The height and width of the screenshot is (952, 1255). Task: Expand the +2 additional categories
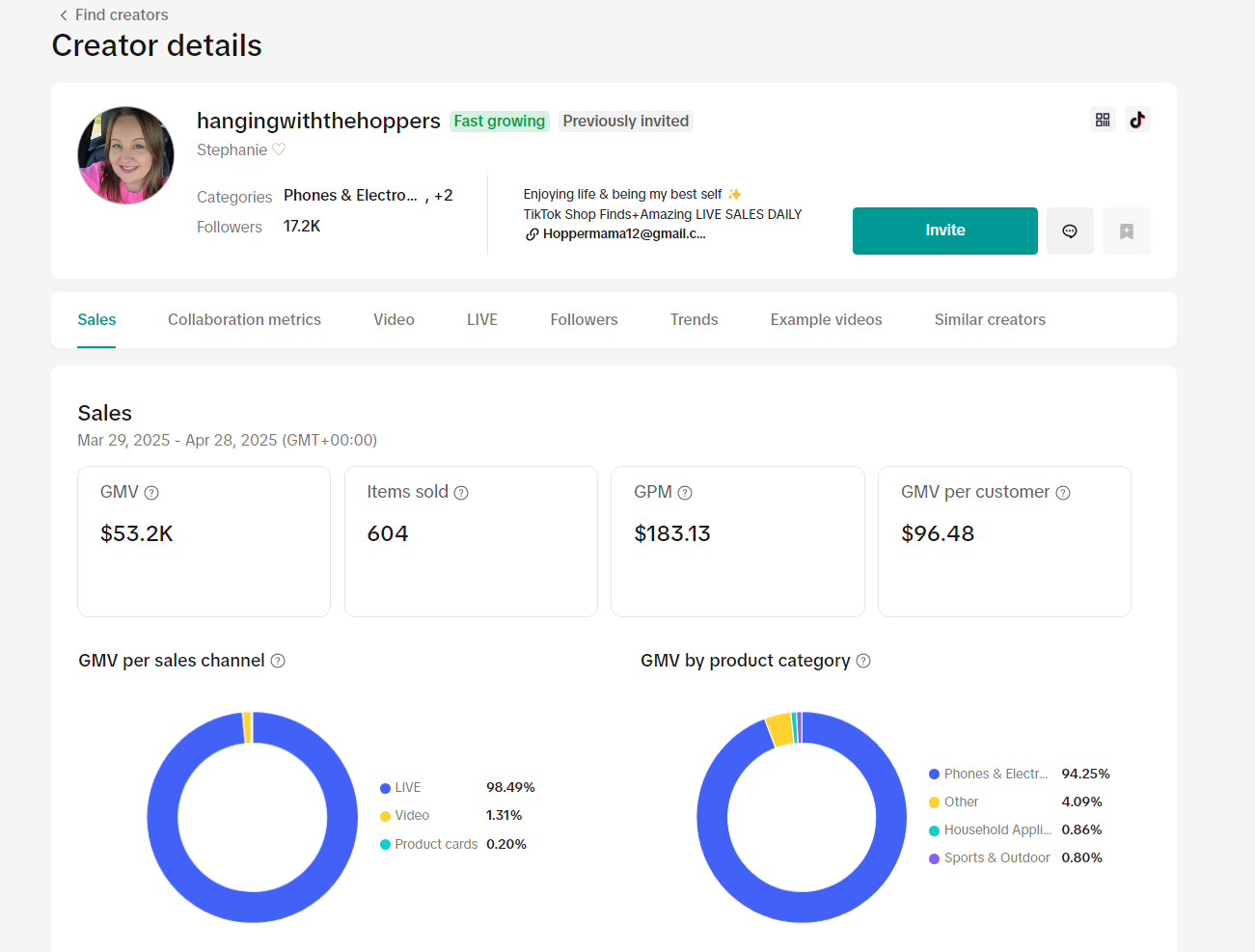click(x=443, y=196)
